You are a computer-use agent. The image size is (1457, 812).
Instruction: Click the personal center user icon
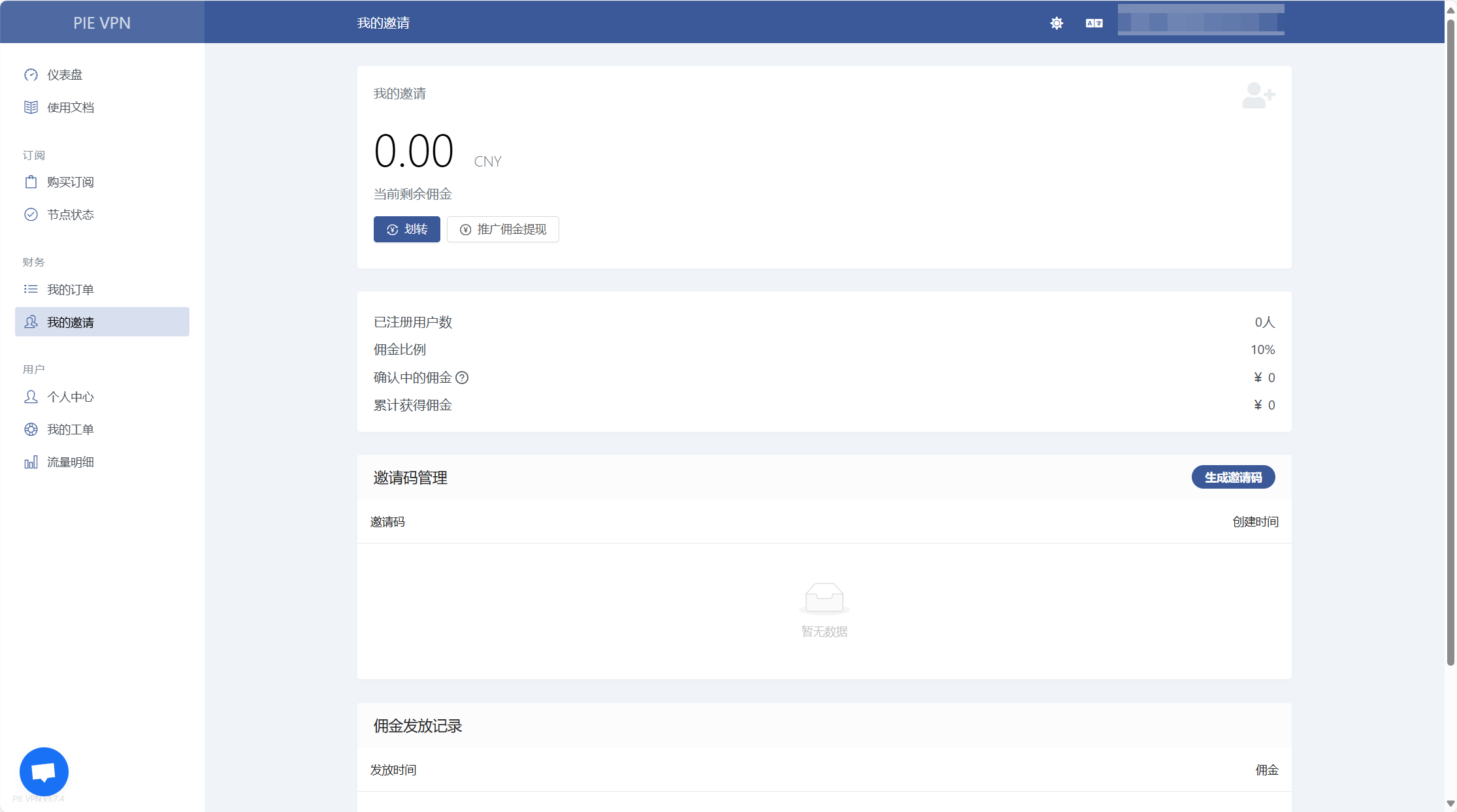(31, 397)
